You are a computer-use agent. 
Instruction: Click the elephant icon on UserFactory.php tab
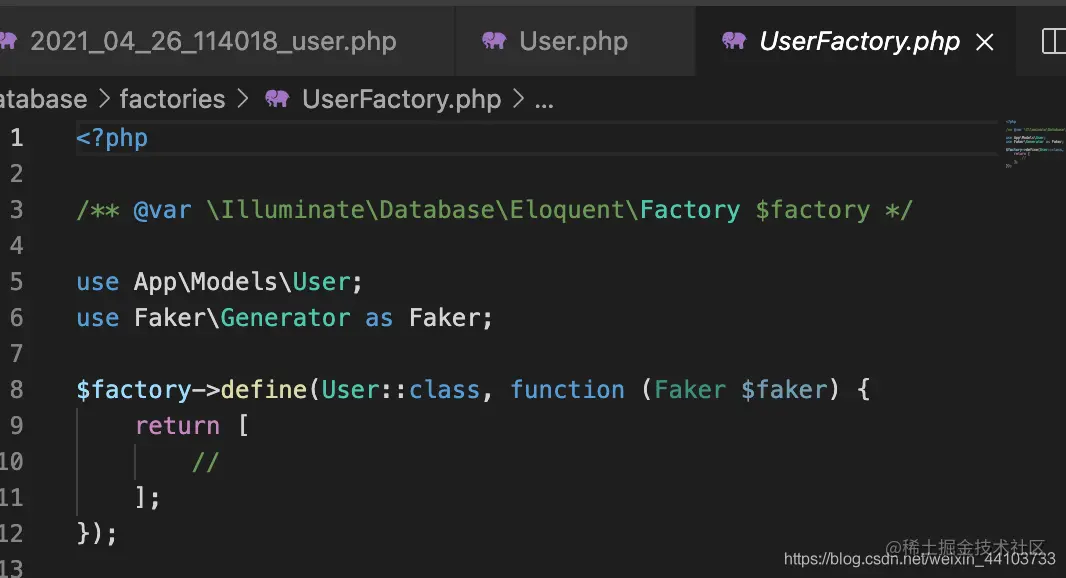tap(734, 41)
